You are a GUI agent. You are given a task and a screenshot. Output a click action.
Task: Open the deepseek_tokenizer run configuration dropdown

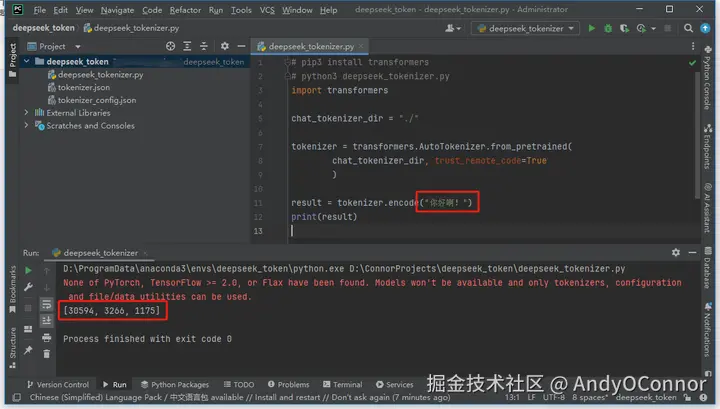tap(526, 28)
